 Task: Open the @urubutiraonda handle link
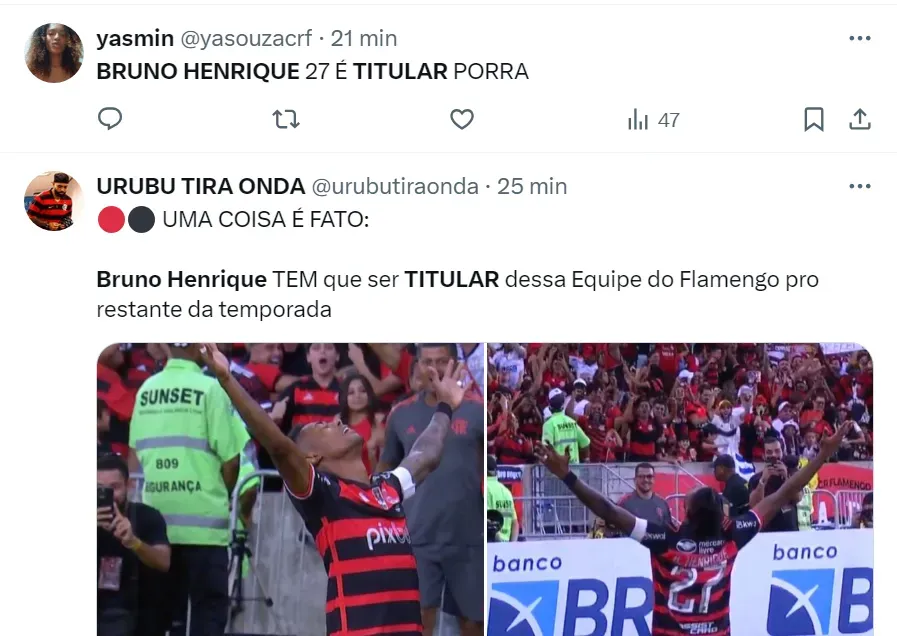(395, 186)
